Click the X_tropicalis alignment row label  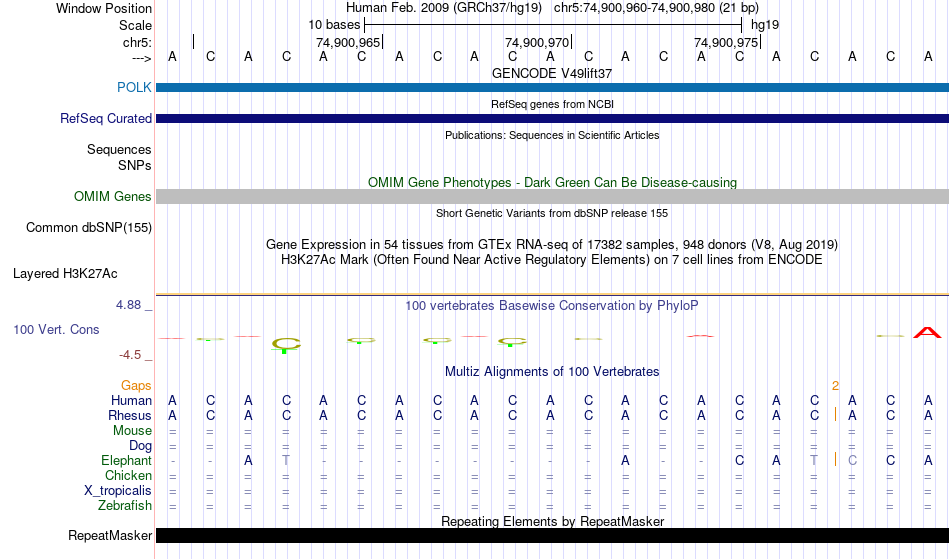118,491
